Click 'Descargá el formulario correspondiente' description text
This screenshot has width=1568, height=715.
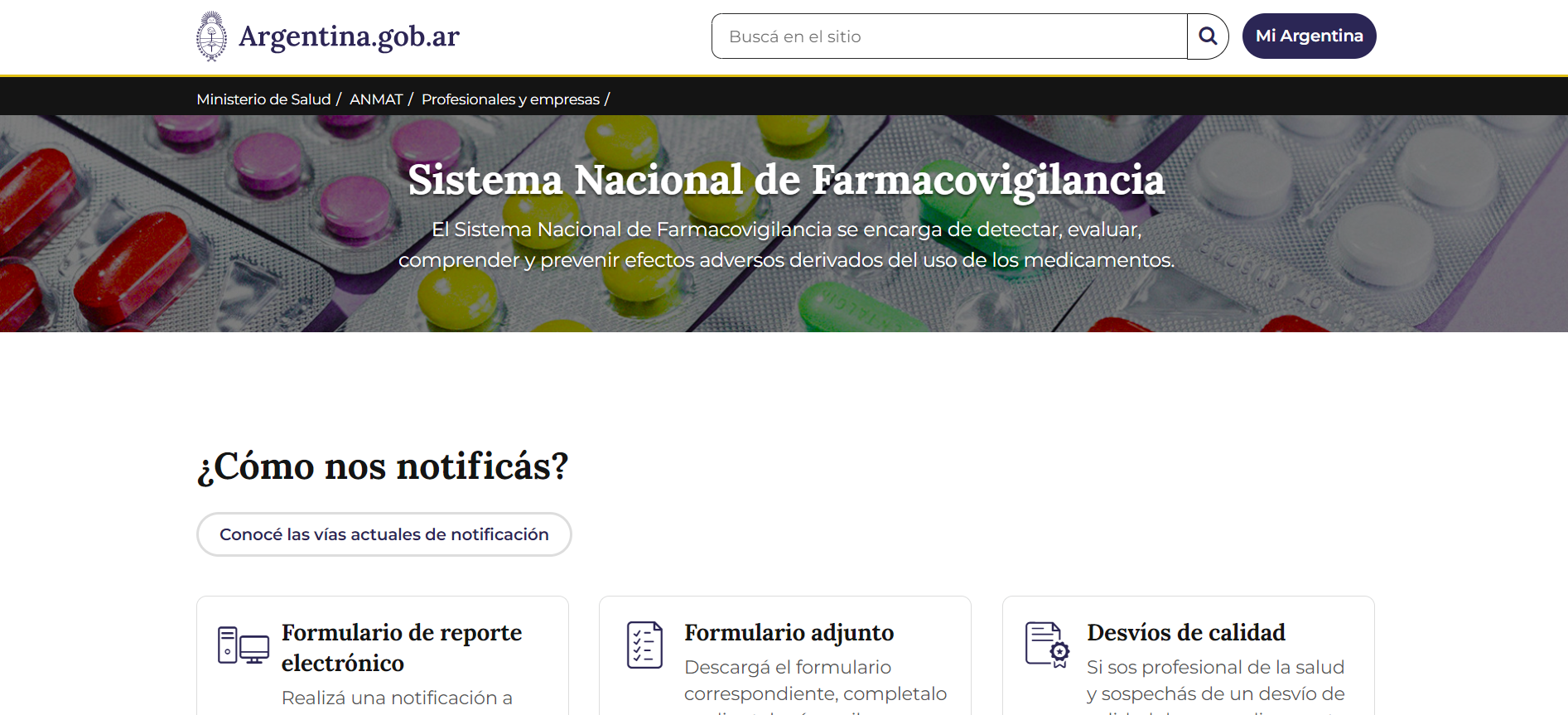[x=815, y=680]
